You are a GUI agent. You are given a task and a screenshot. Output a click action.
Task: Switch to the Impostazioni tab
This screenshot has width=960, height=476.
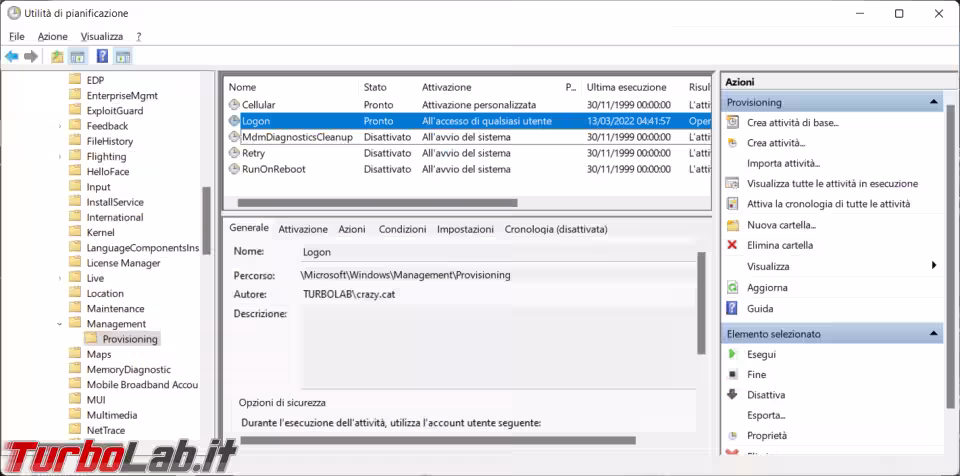click(x=465, y=229)
